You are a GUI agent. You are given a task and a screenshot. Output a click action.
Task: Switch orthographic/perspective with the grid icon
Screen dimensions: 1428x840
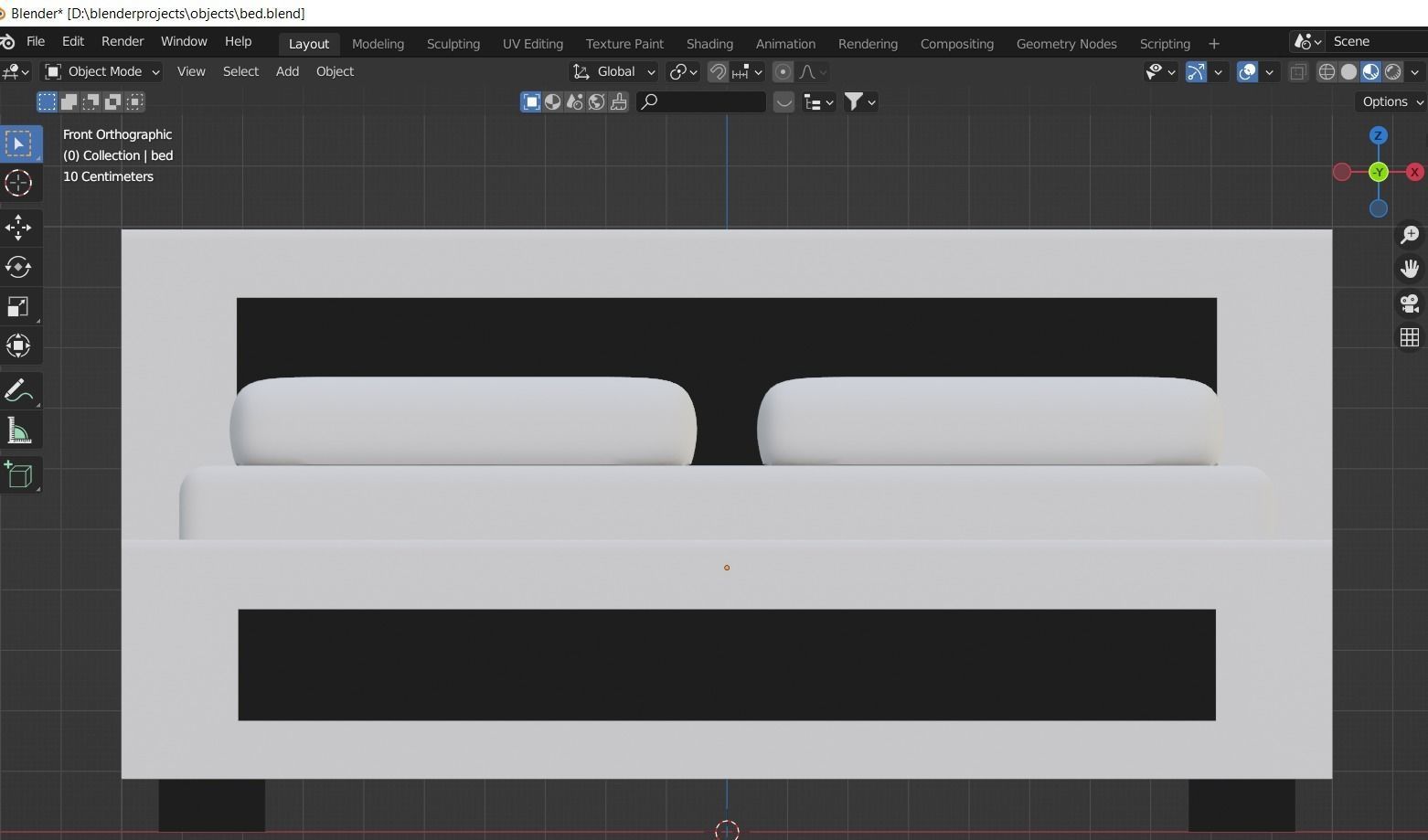coord(1410,337)
